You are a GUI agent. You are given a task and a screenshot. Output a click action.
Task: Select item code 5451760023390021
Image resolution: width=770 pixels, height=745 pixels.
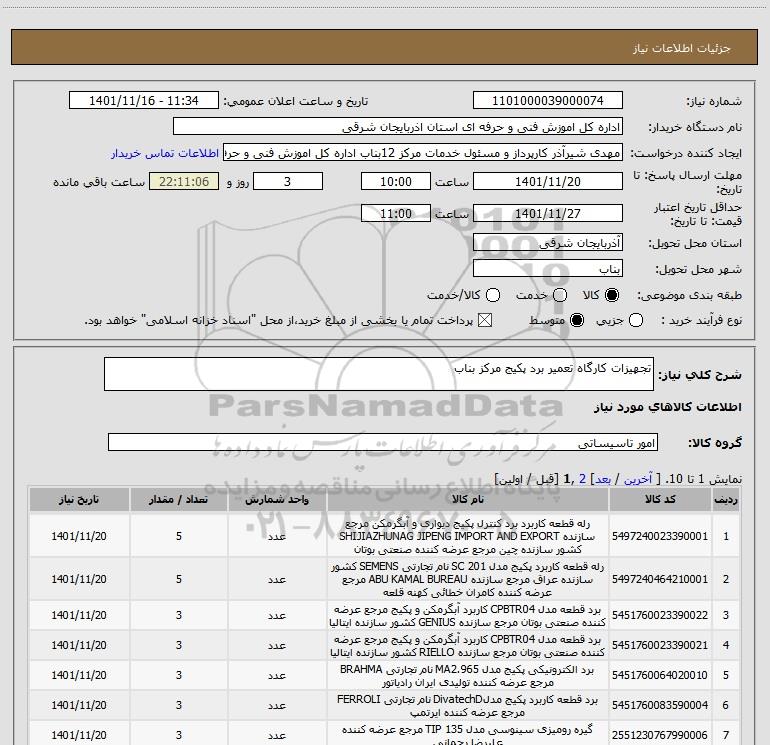coord(660,645)
